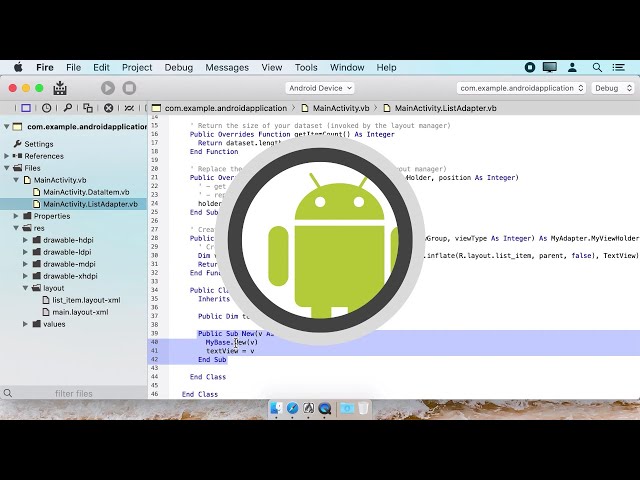Image resolution: width=640 pixels, height=480 pixels.
Task: Open Spotlight search in menu bar
Action: tap(597, 67)
